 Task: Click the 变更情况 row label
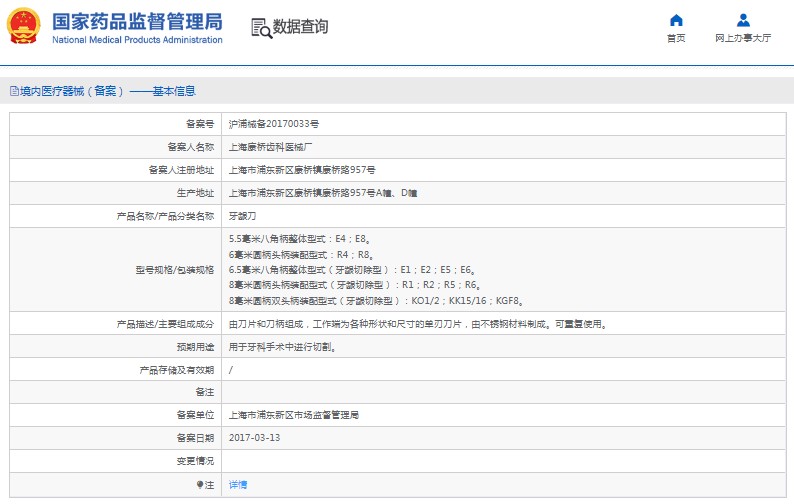tap(195, 461)
